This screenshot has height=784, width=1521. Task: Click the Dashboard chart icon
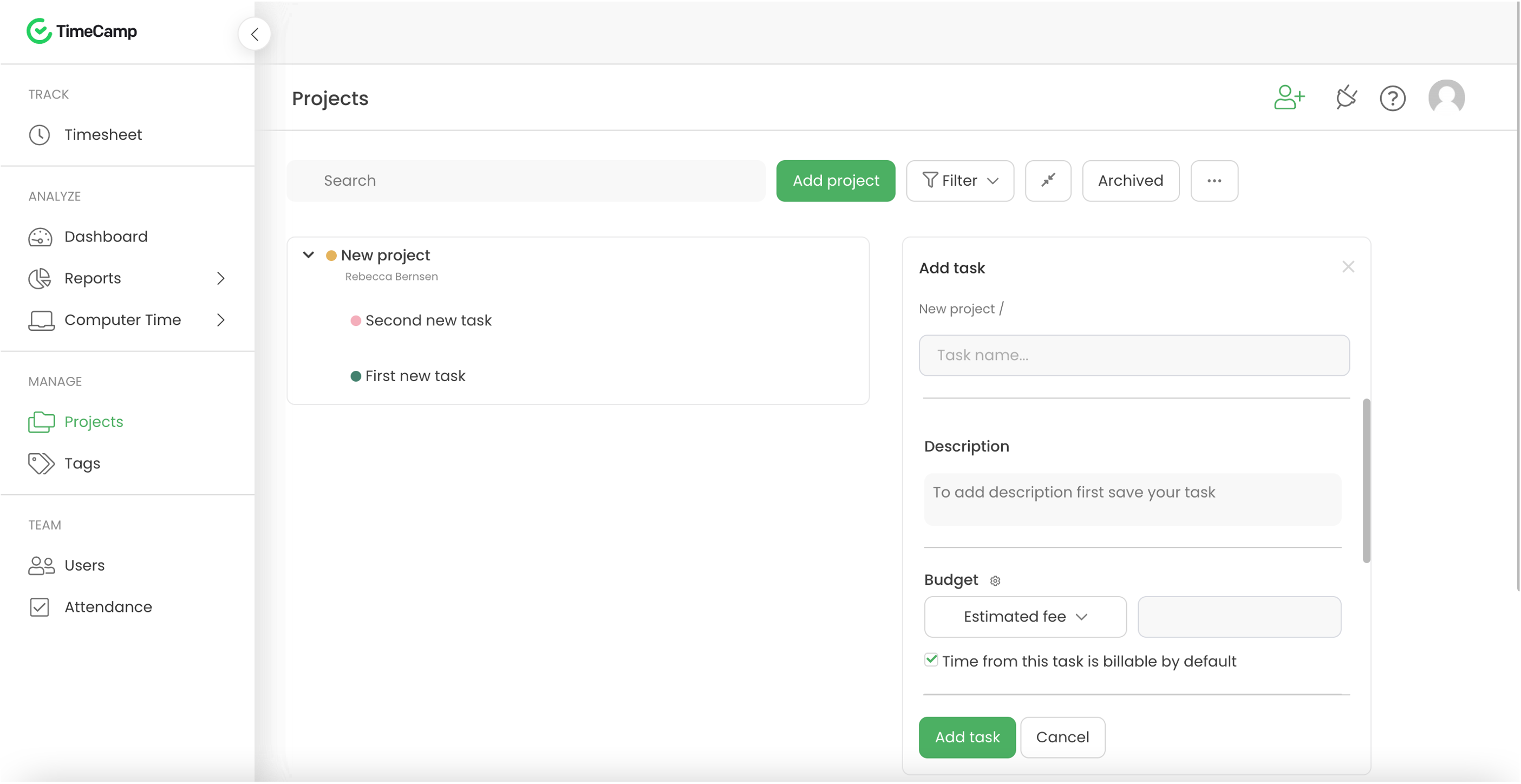pos(40,236)
